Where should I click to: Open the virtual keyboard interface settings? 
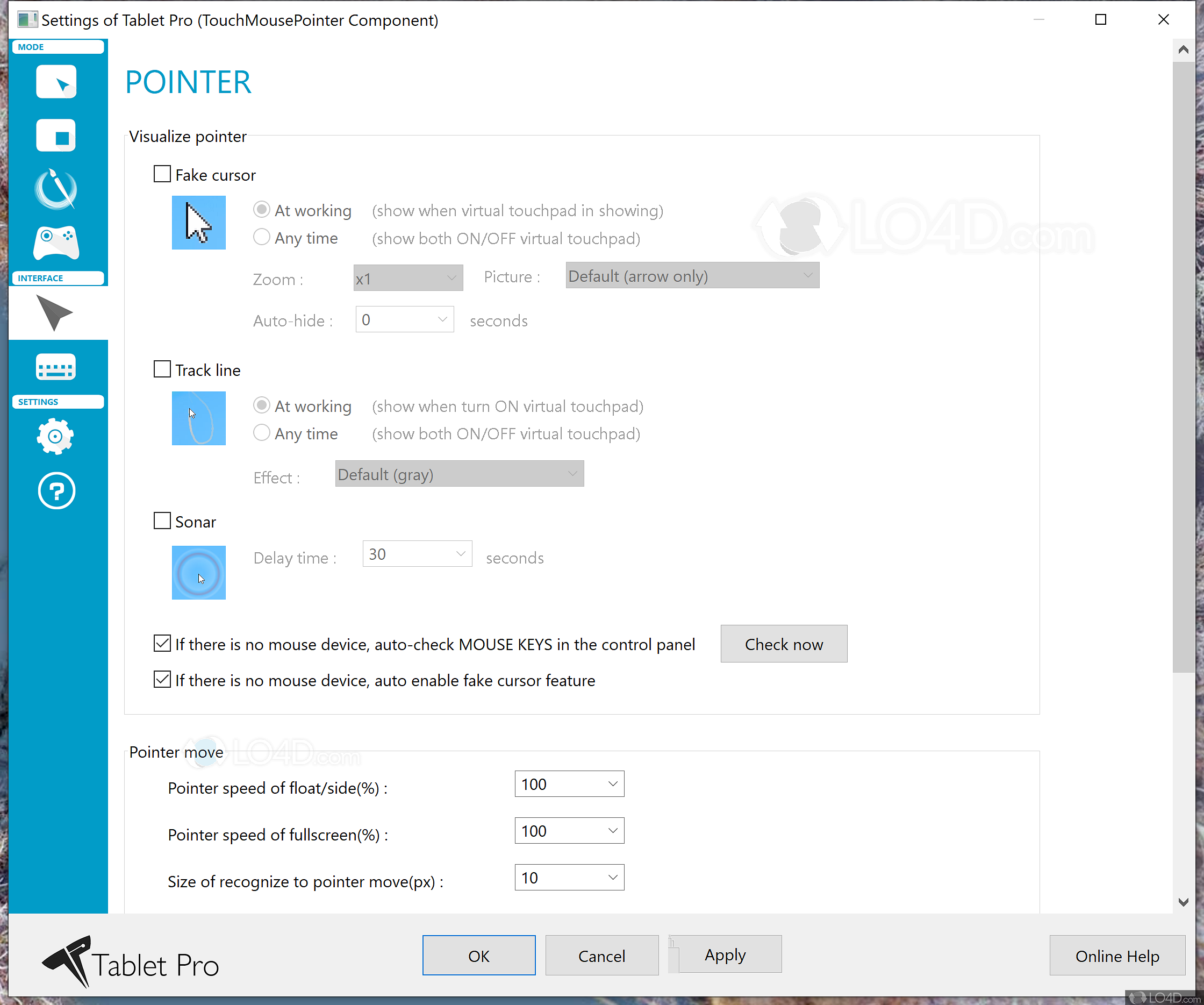pyautogui.click(x=55, y=367)
